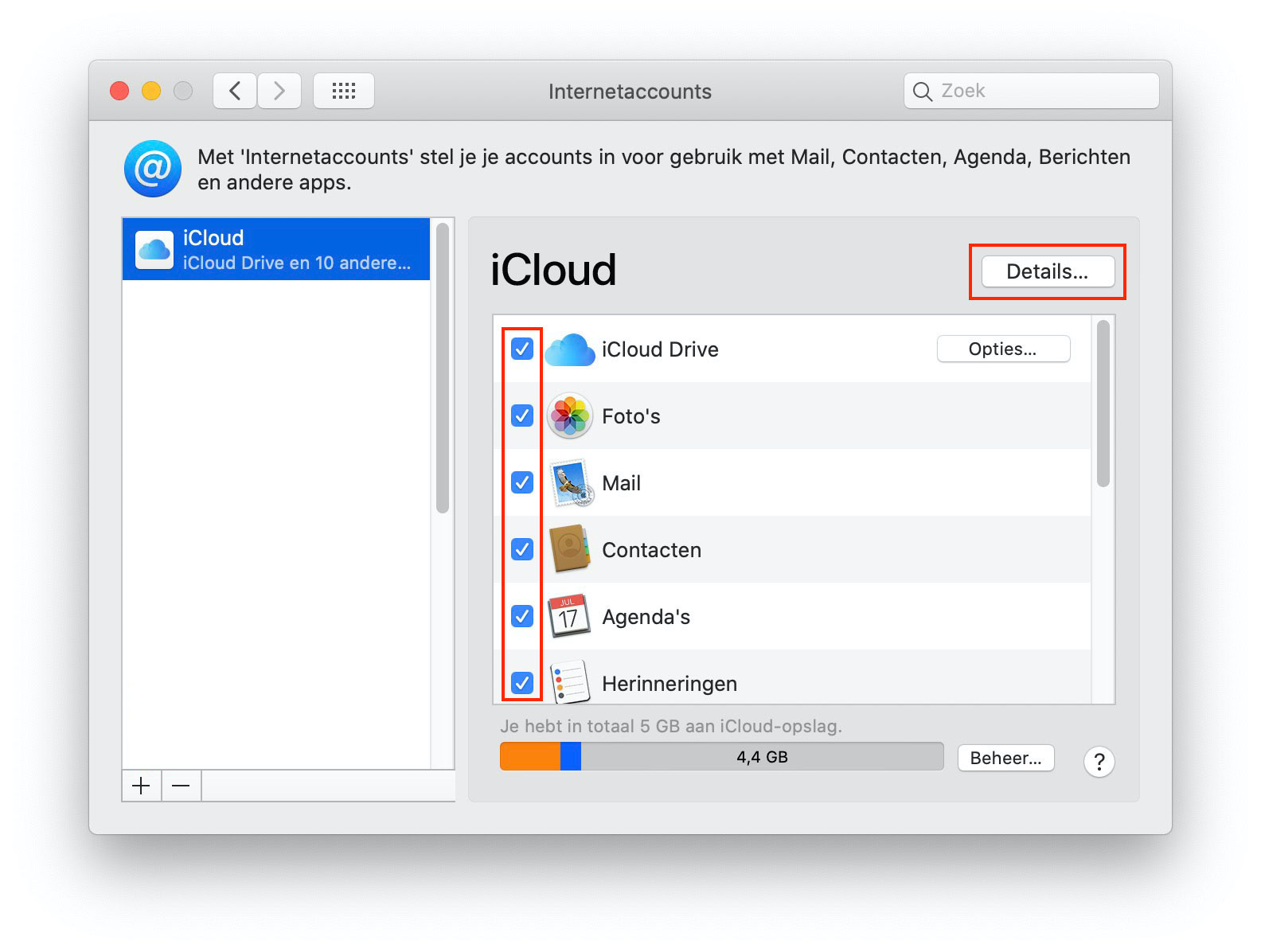This screenshot has height=952, width=1261.
Task: Click the accounts list scrollbar
Action: click(443, 368)
